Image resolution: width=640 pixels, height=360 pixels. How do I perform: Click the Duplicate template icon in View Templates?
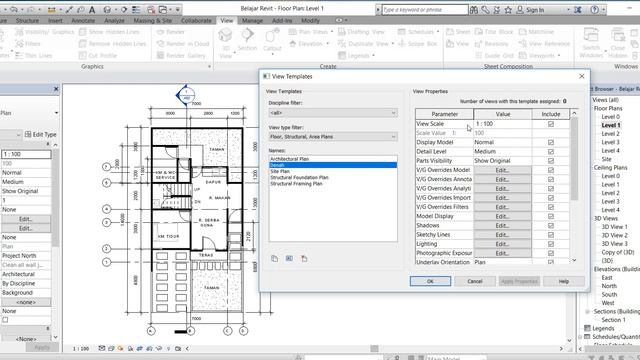[x=274, y=258]
